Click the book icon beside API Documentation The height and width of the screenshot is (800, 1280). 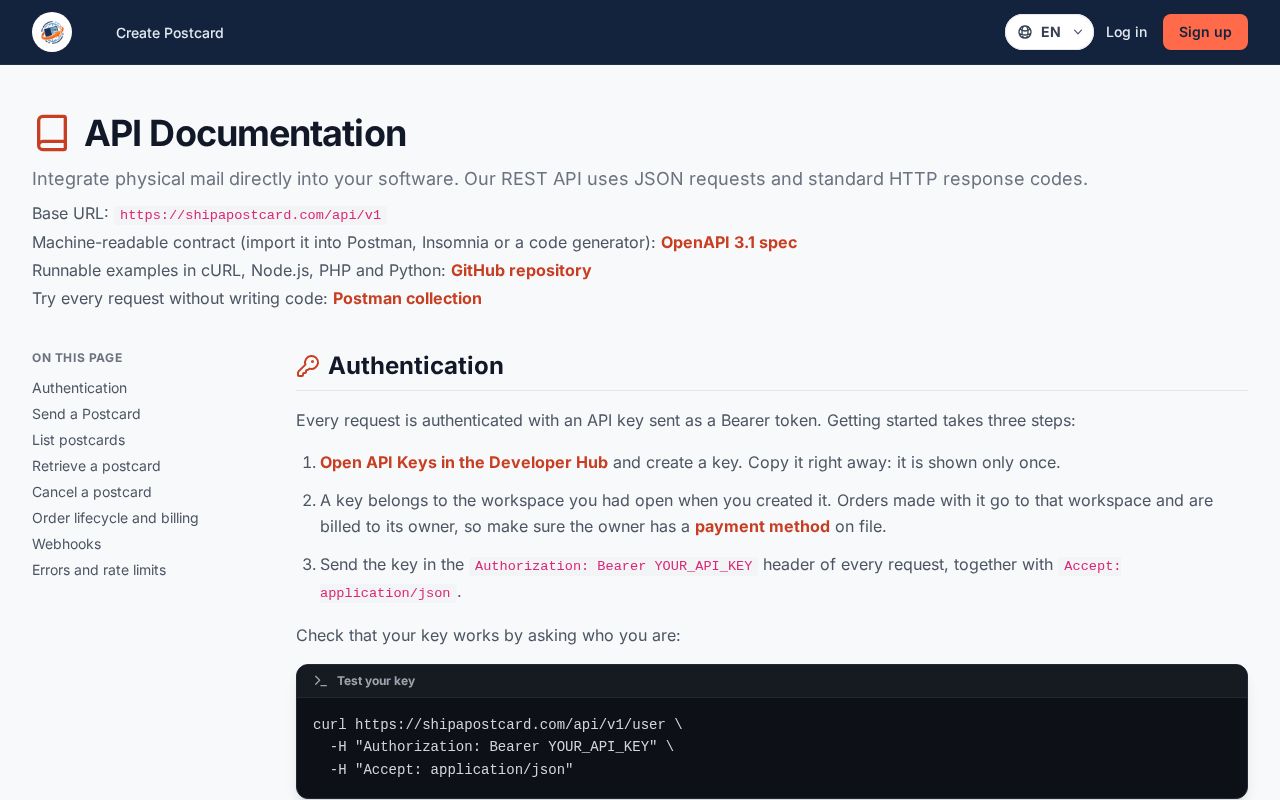click(52, 133)
